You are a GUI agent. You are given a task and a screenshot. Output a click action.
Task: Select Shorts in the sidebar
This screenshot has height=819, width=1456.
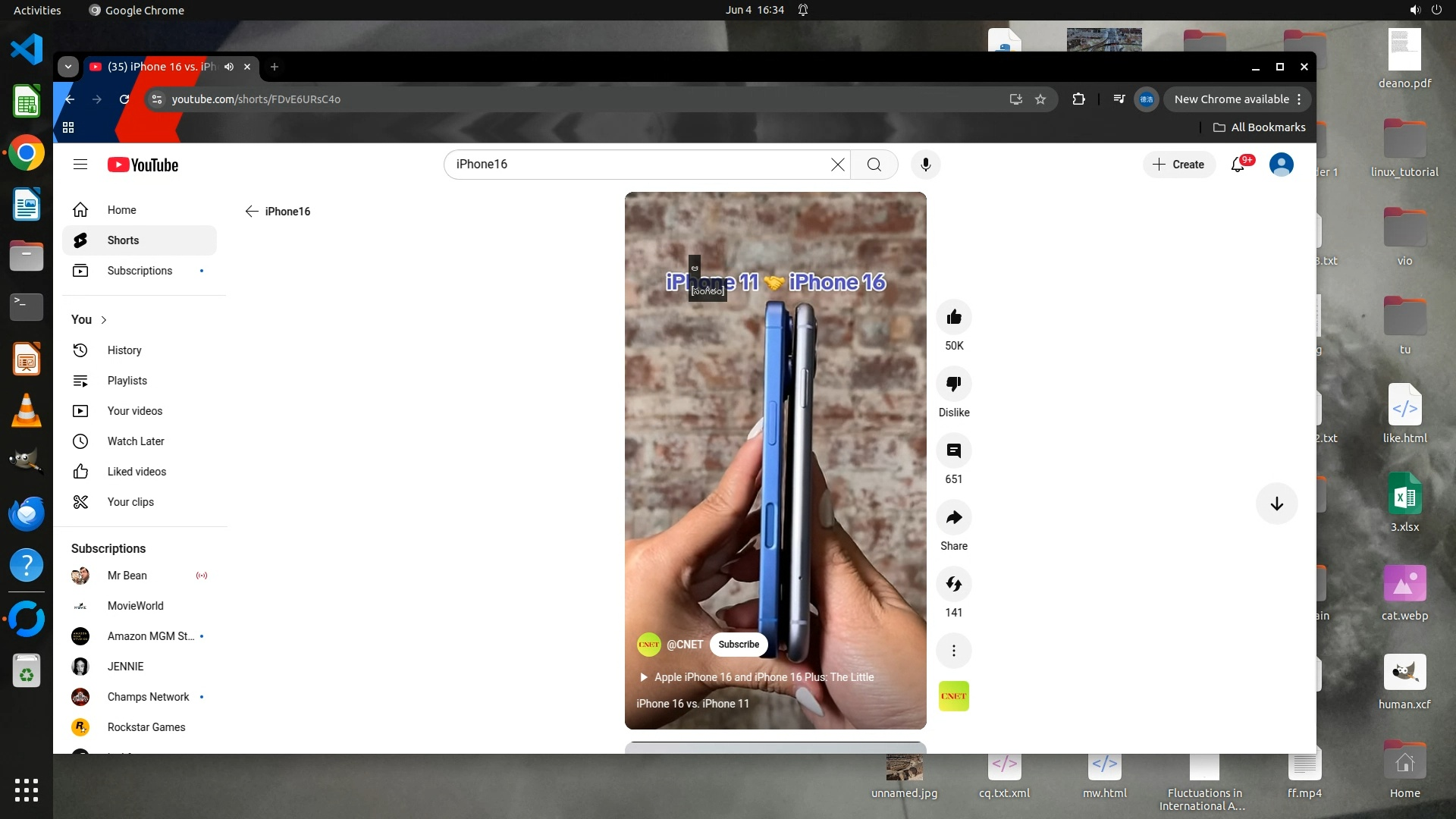point(123,240)
